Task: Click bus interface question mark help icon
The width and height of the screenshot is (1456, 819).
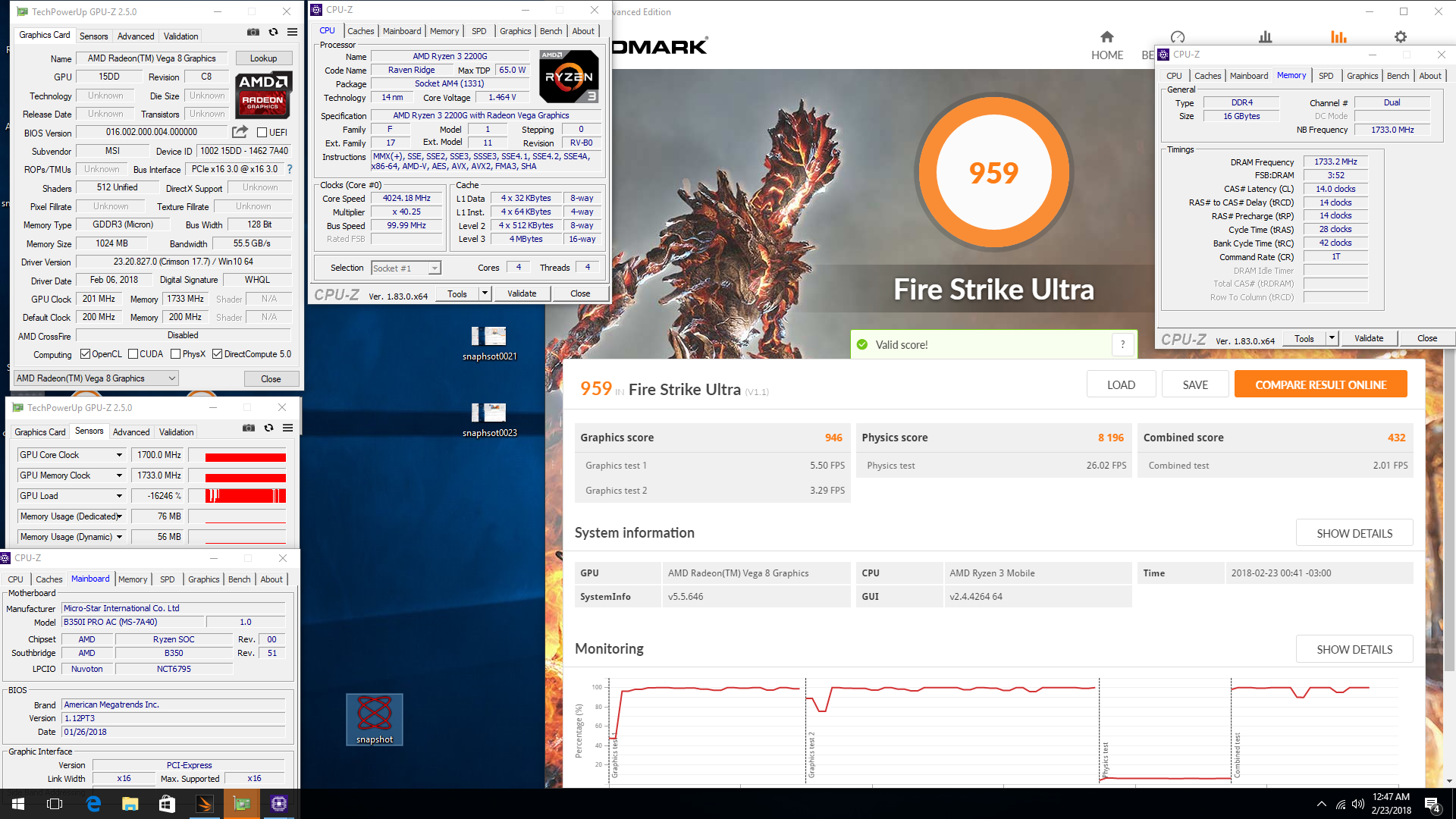Action: [x=290, y=169]
